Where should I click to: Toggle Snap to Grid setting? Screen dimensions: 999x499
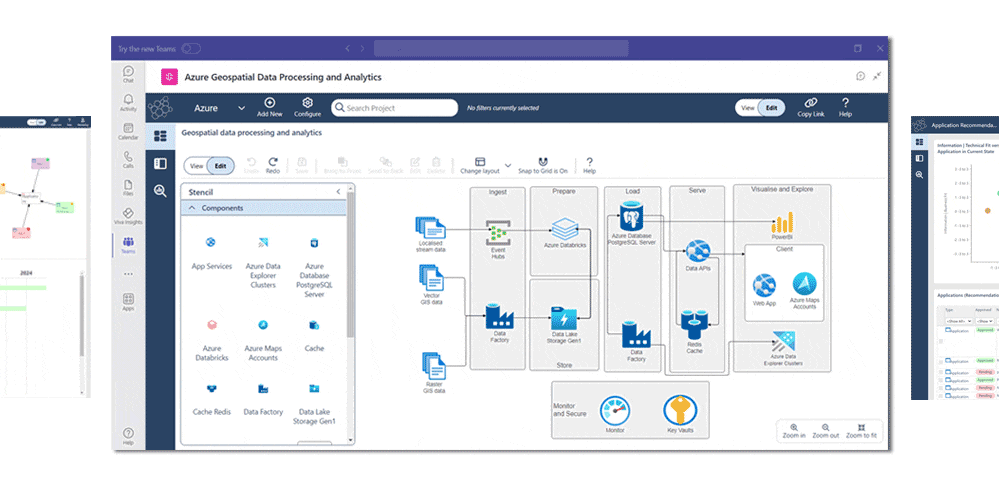pyautogui.click(x=543, y=161)
